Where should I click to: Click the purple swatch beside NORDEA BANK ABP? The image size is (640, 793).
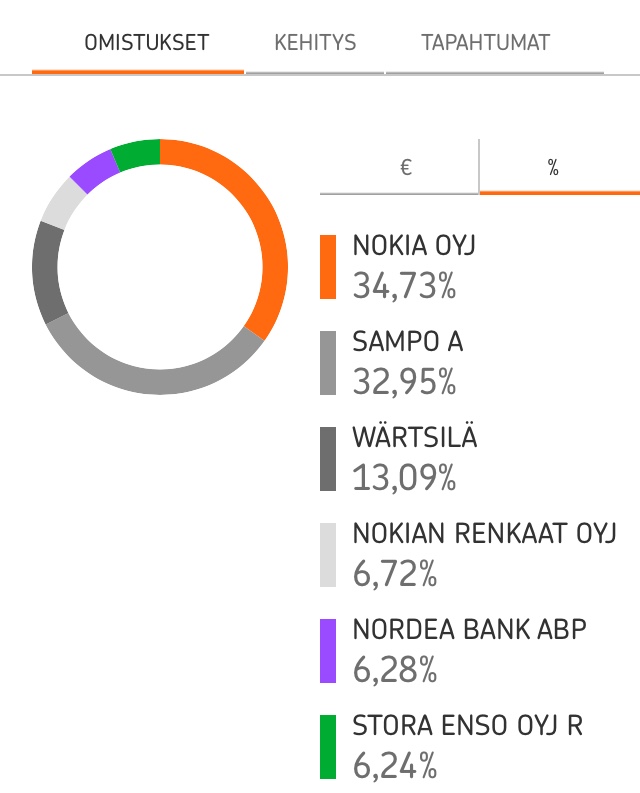328,651
